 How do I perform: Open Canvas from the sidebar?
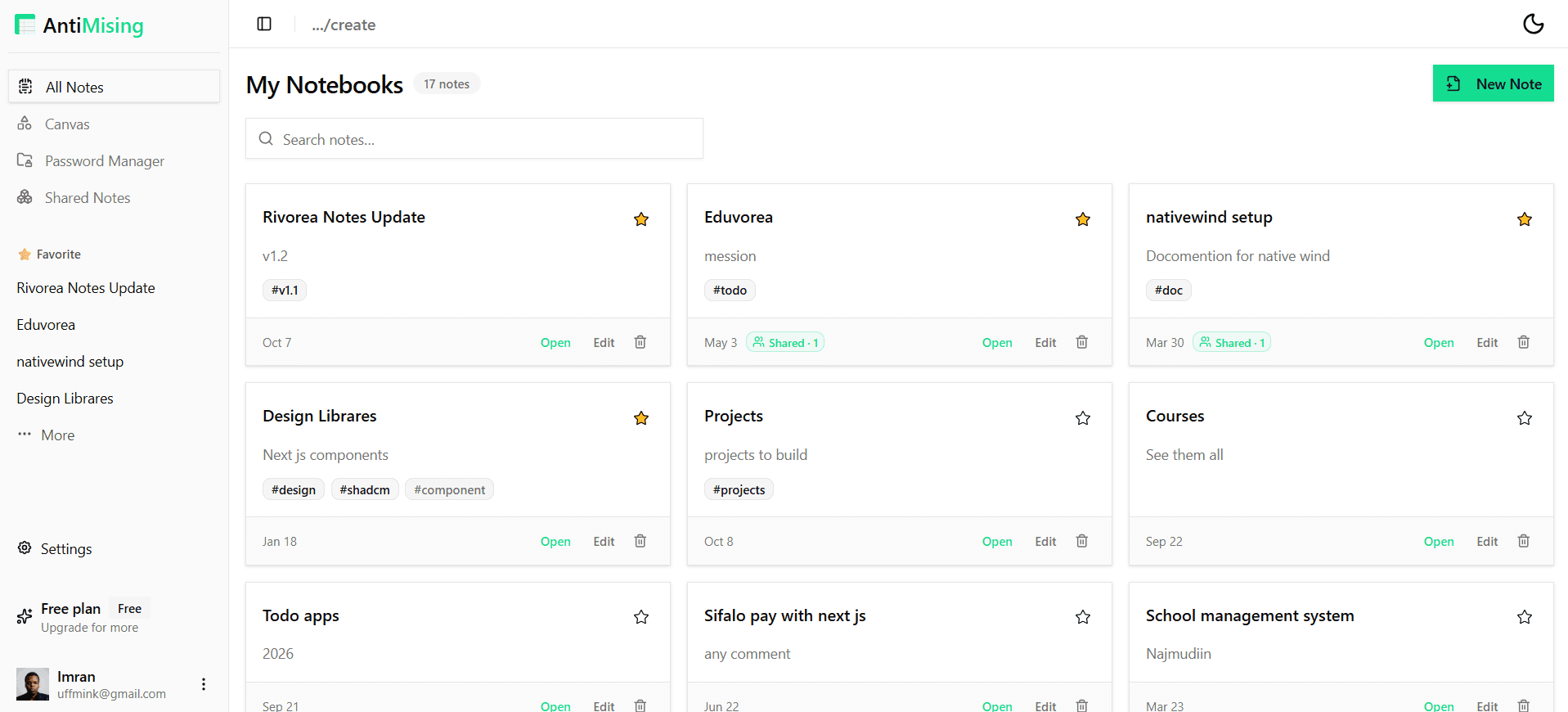(x=114, y=124)
